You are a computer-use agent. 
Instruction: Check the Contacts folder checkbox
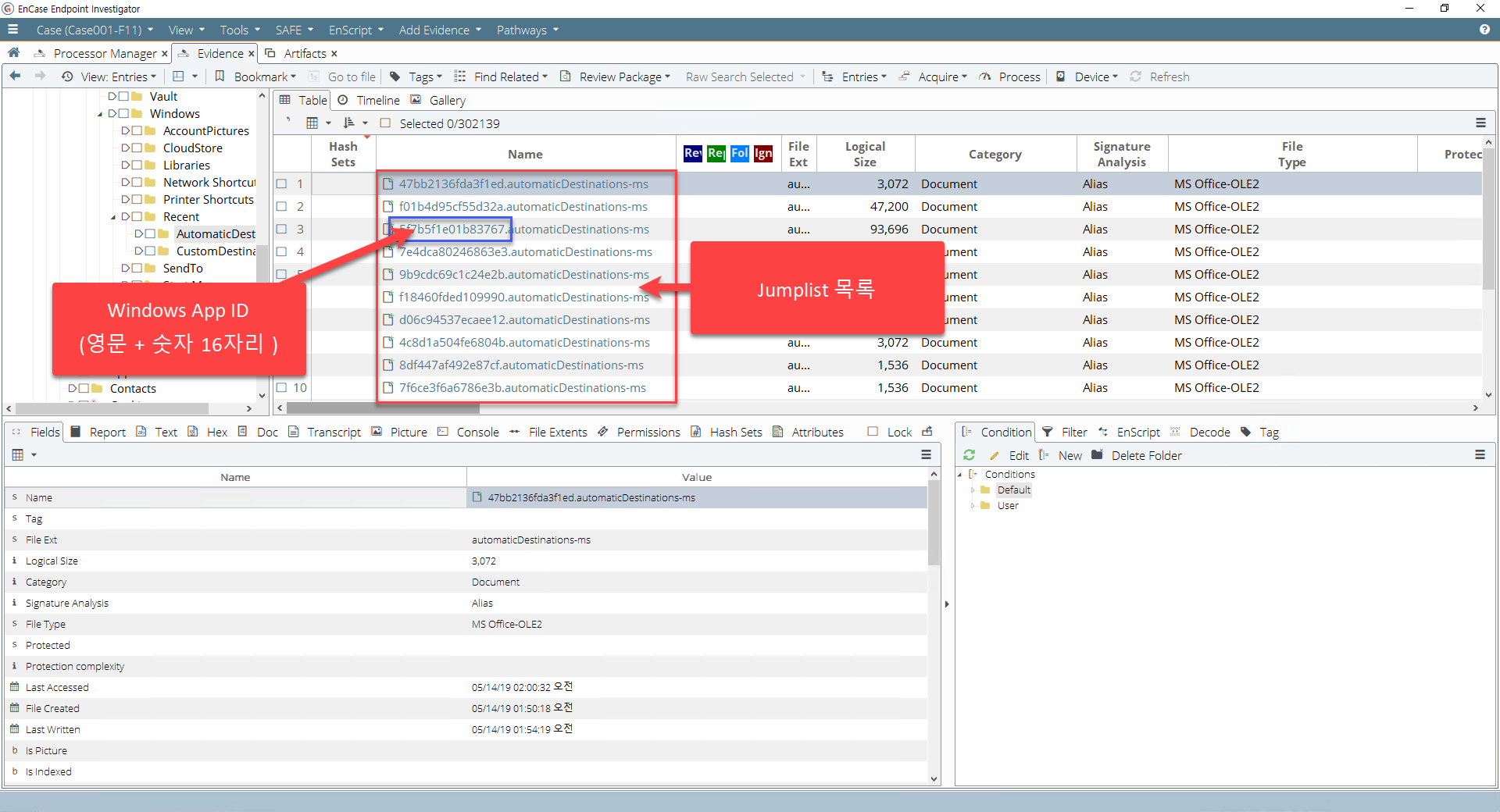click(84, 389)
